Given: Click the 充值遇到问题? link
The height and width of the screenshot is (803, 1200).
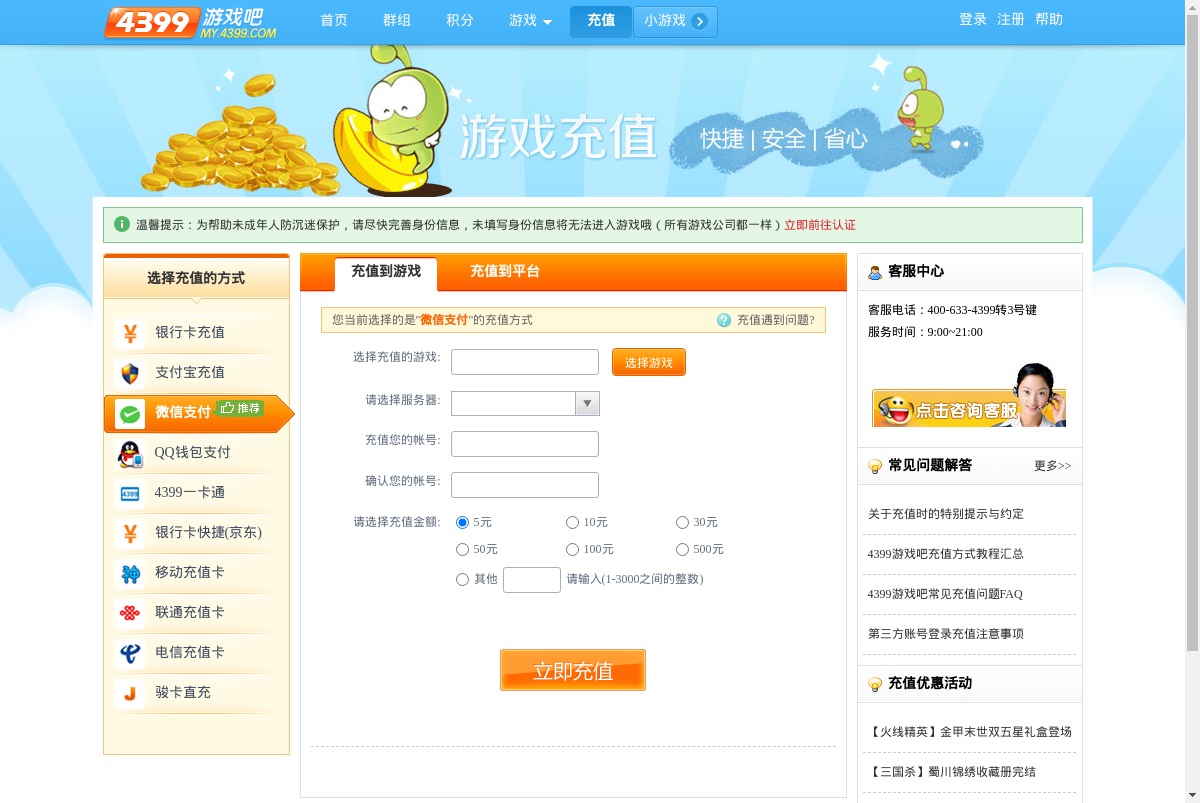Looking at the screenshot, I should [x=776, y=320].
